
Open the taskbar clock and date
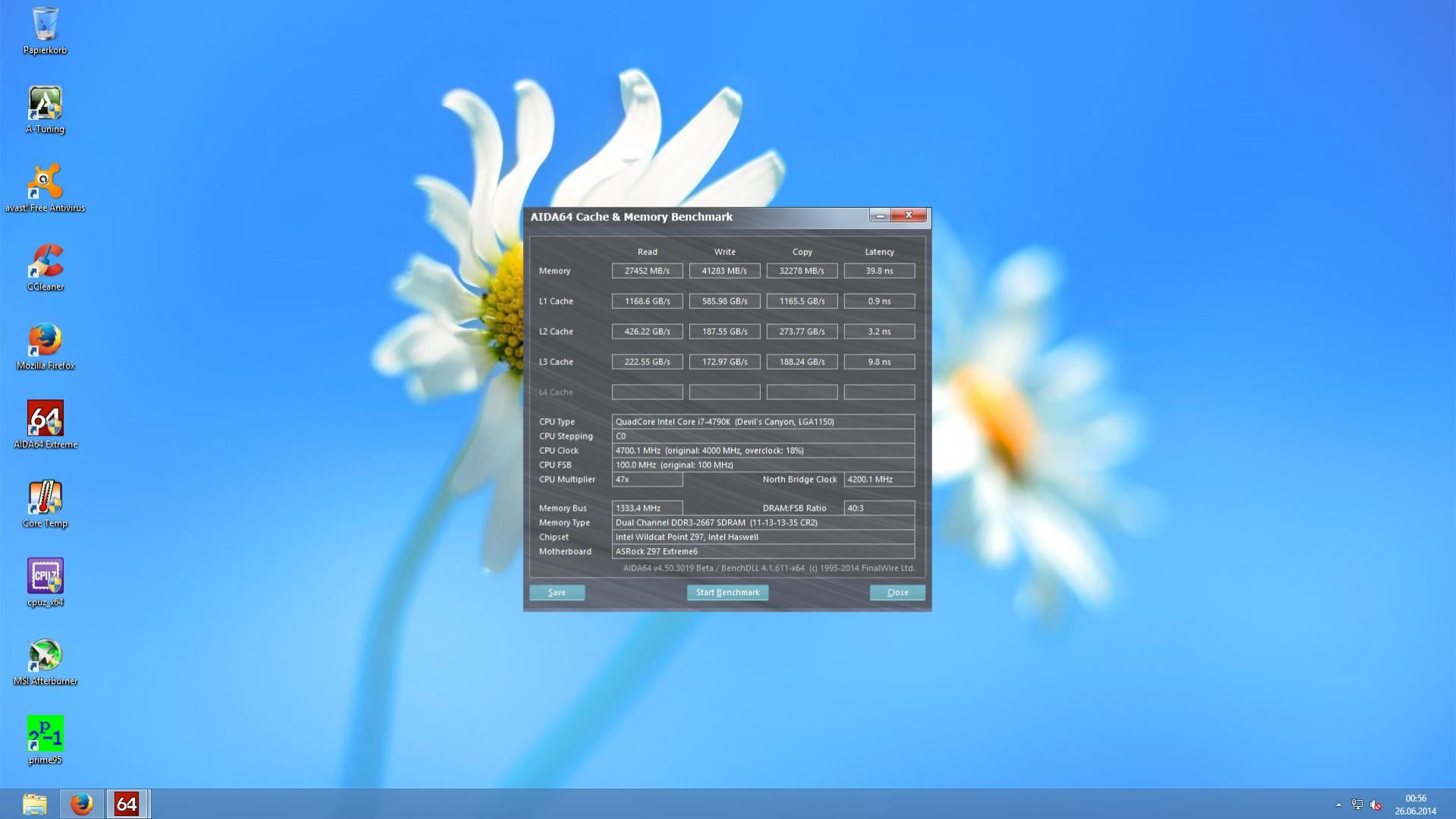(1415, 805)
